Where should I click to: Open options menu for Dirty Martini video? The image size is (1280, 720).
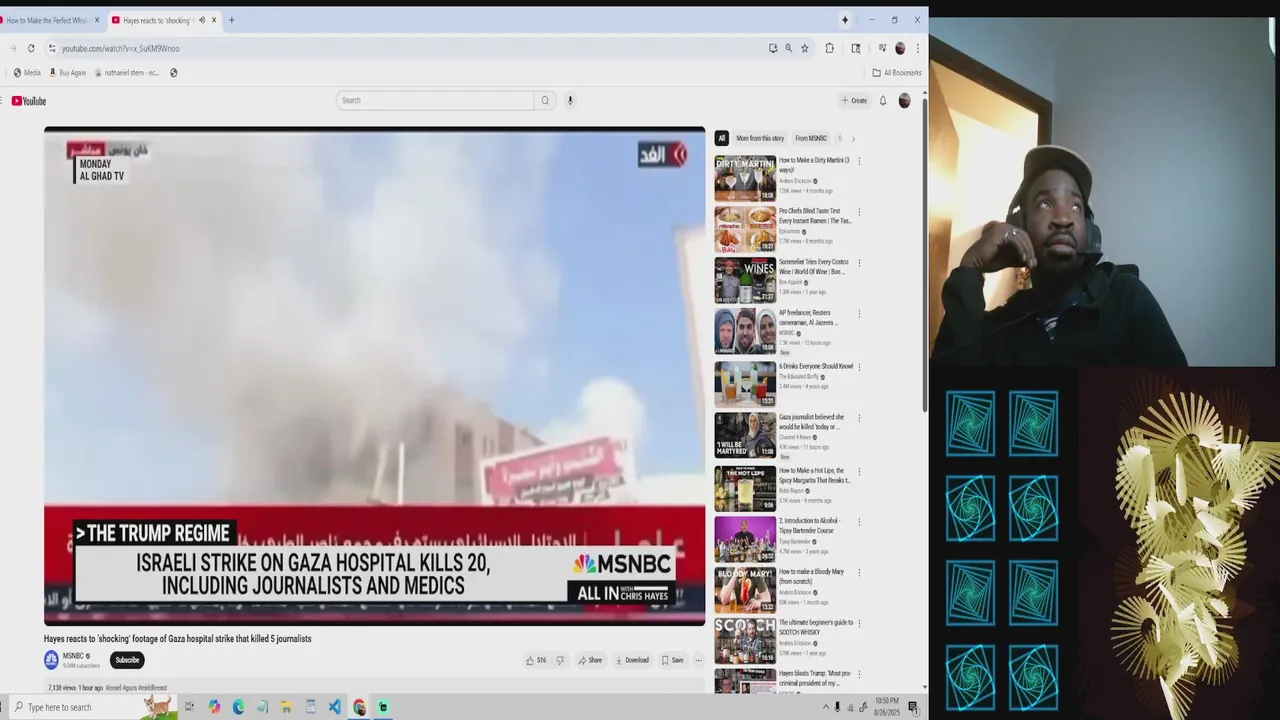pyautogui.click(x=859, y=161)
